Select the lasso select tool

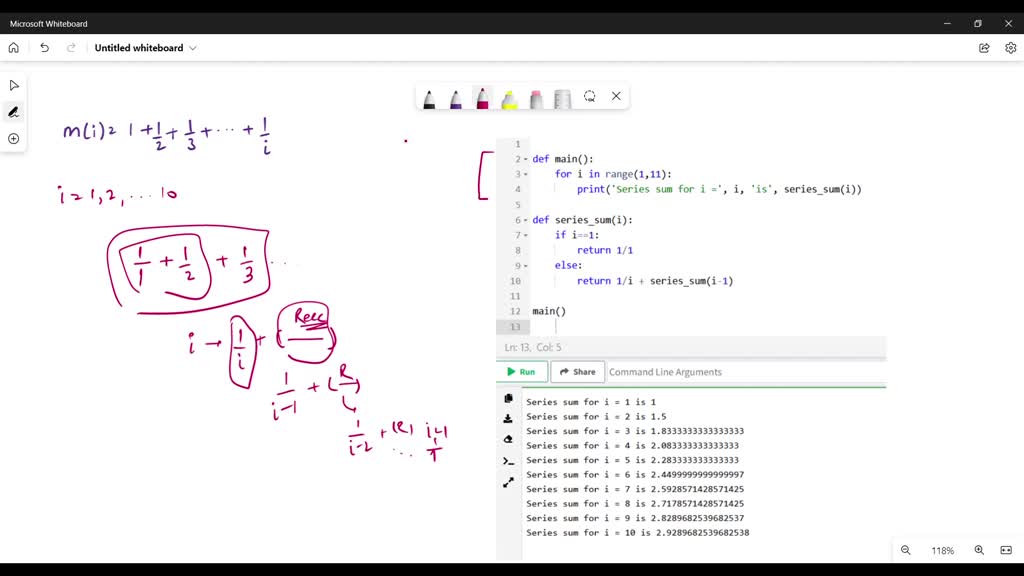[590, 97]
